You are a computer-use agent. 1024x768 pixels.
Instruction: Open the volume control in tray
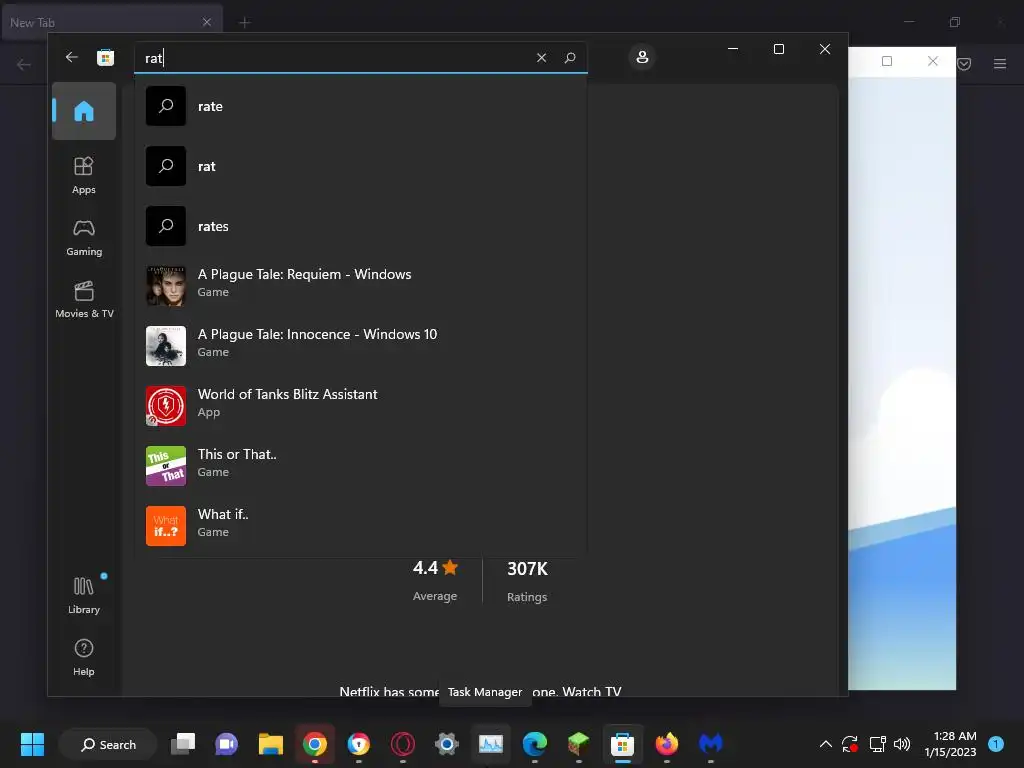pyautogui.click(x=902, y=744)
